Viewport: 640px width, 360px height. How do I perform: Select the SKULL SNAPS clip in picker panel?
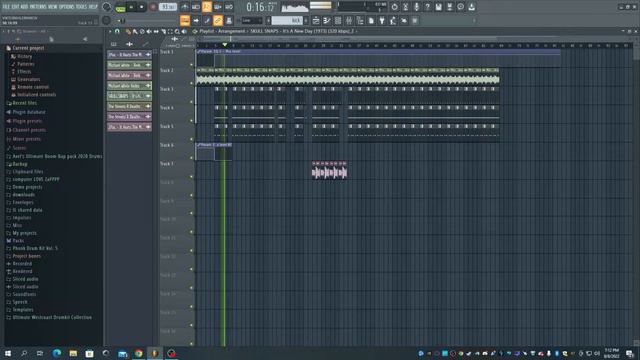(x=129, y=96)
